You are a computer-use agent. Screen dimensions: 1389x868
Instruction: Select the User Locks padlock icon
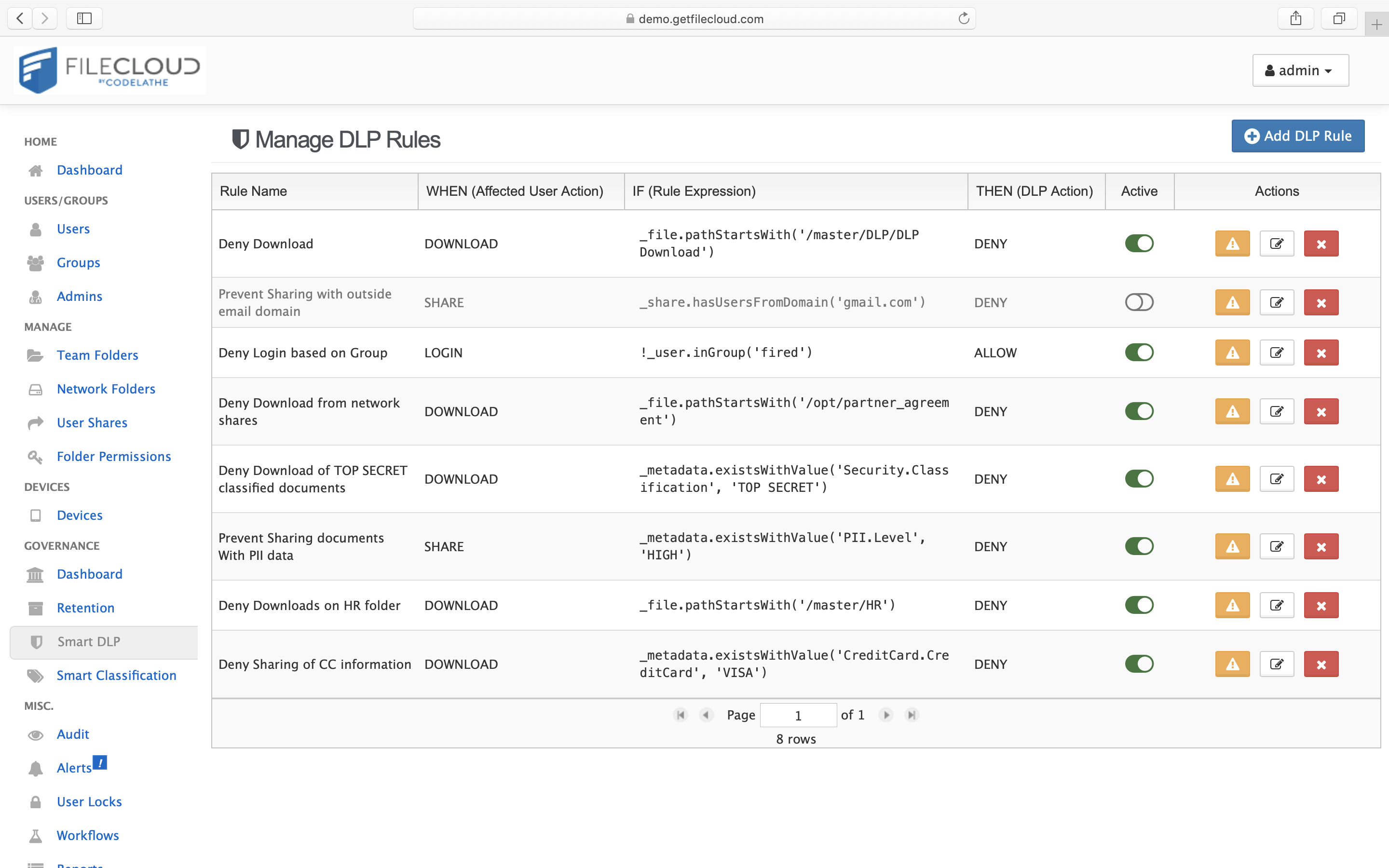point(36,801)
